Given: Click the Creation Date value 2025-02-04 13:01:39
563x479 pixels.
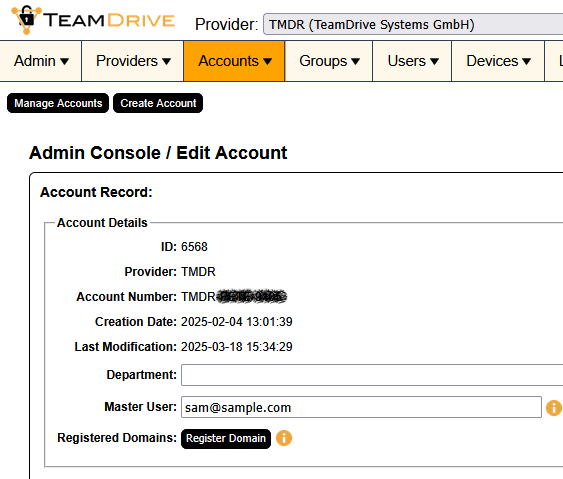Looking at the screenshot, I should [237, 322].
